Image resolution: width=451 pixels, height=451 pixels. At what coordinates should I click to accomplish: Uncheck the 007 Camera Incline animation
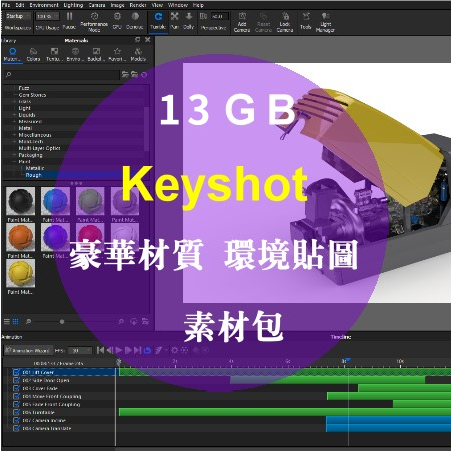tap(16, 420)
